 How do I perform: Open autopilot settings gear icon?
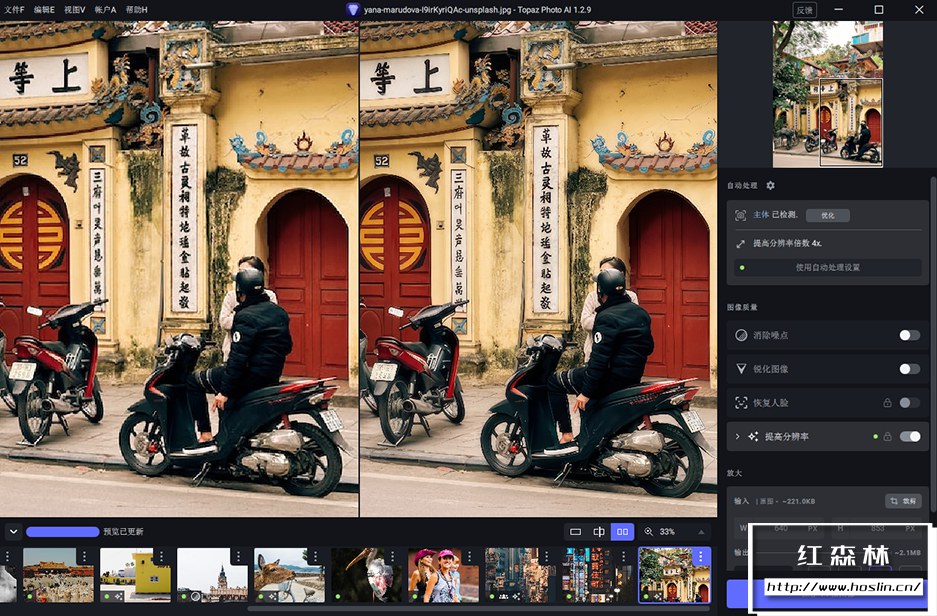[770, 185]
